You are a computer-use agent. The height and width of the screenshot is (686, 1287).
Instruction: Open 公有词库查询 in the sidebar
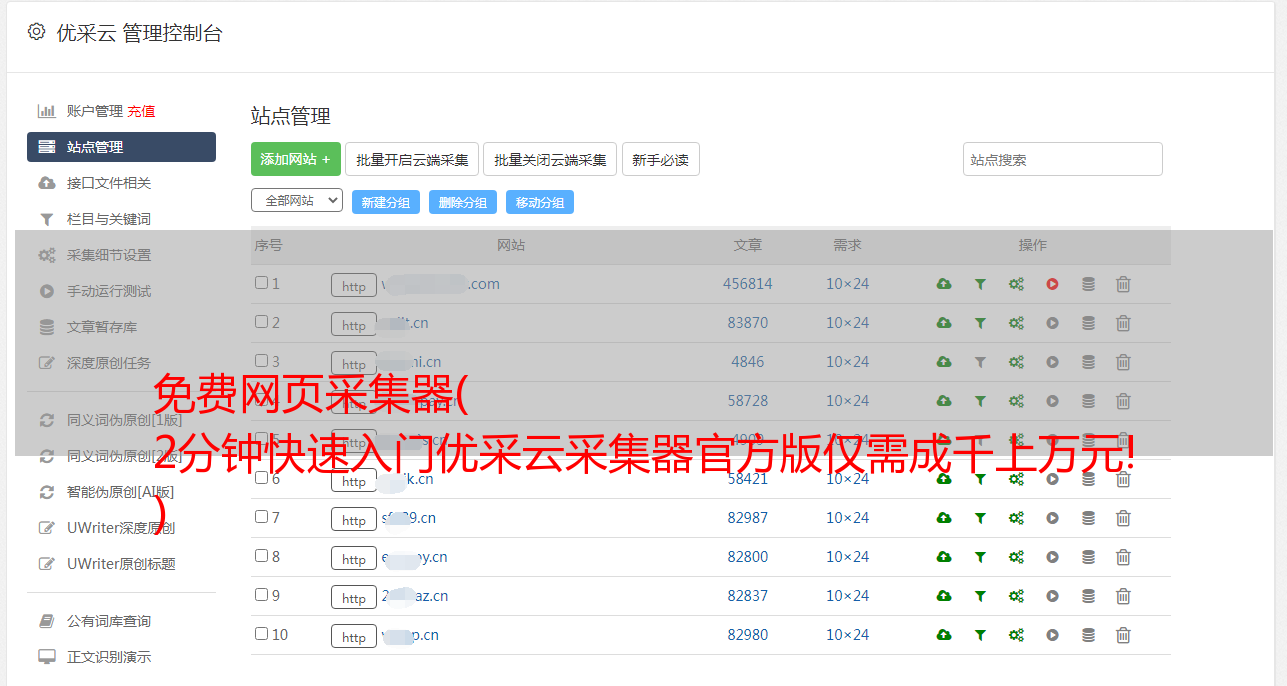pyautogui.click(x=108, y=622)
